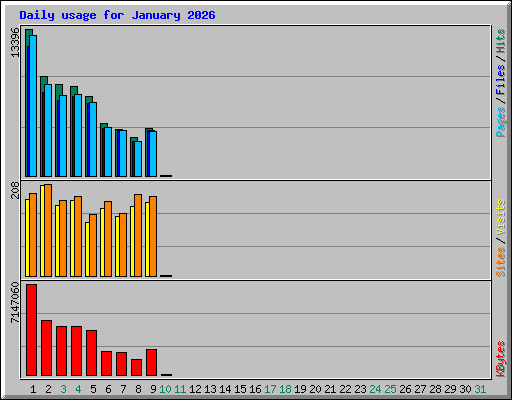512x400 pixels.
Task: Click day number 24 on the x-axis
Action: point(375,389)
